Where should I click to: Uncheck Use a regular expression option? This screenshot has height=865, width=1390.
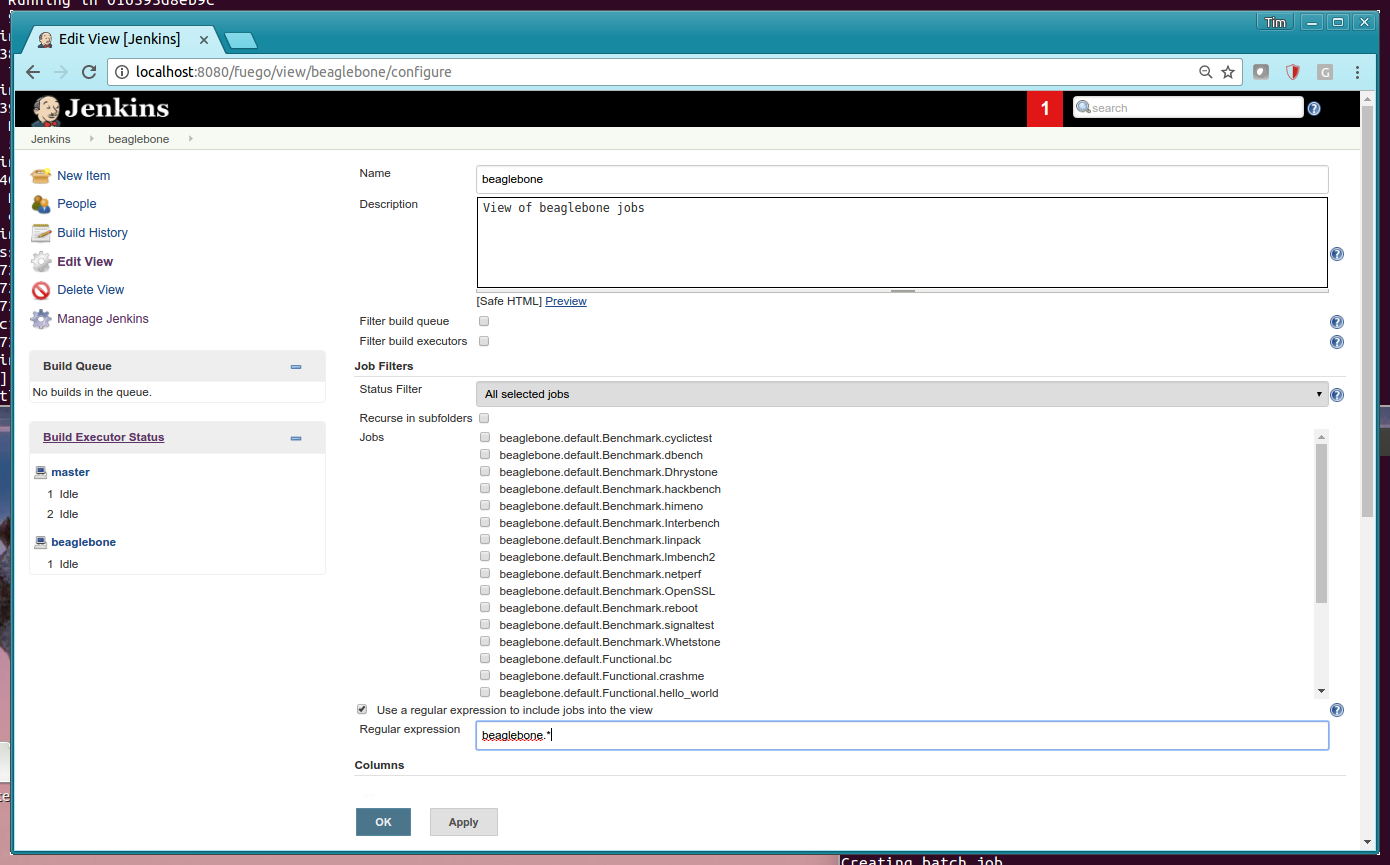click(362, 709)
